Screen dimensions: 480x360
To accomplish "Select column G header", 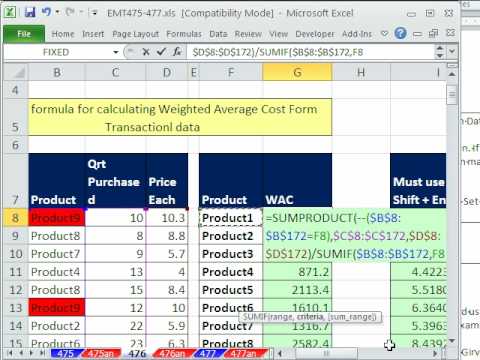I will click(297, 72).
